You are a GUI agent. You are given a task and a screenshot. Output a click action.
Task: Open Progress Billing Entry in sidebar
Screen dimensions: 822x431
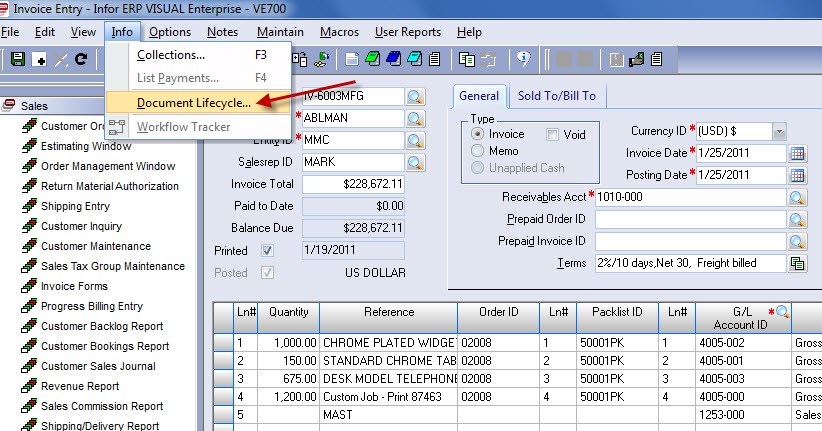pos(92,306)
